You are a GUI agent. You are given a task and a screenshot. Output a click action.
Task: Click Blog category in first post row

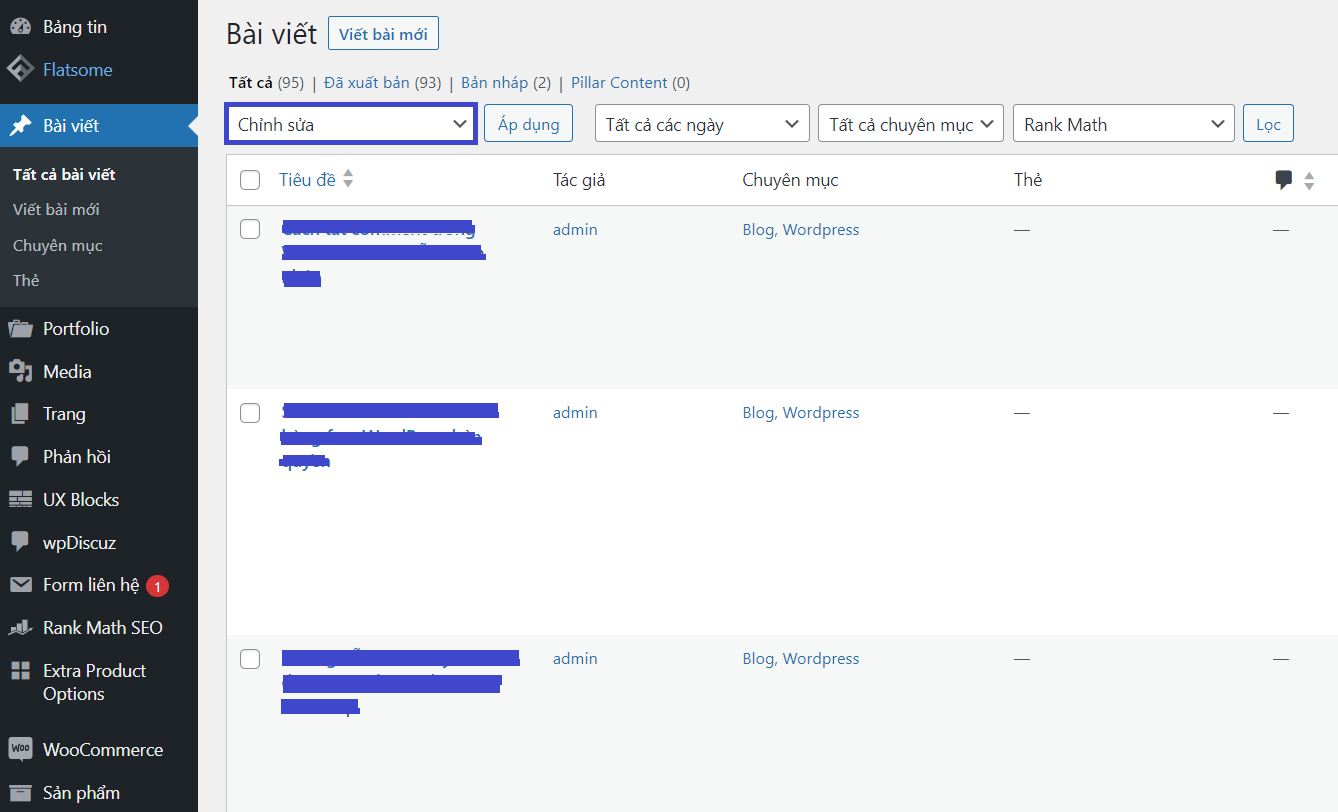click(758, 230)
